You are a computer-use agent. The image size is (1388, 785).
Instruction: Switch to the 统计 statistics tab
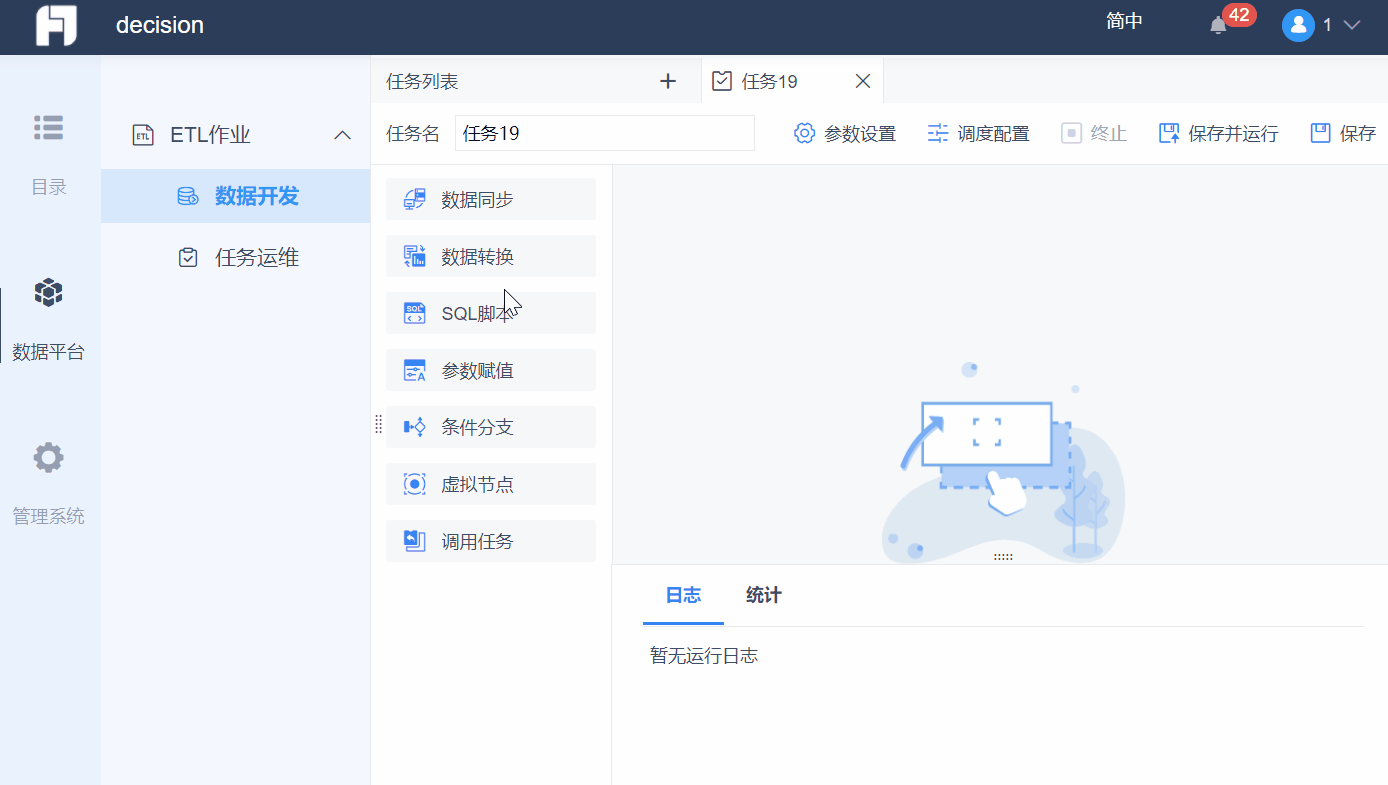click(x=764, y=595)
